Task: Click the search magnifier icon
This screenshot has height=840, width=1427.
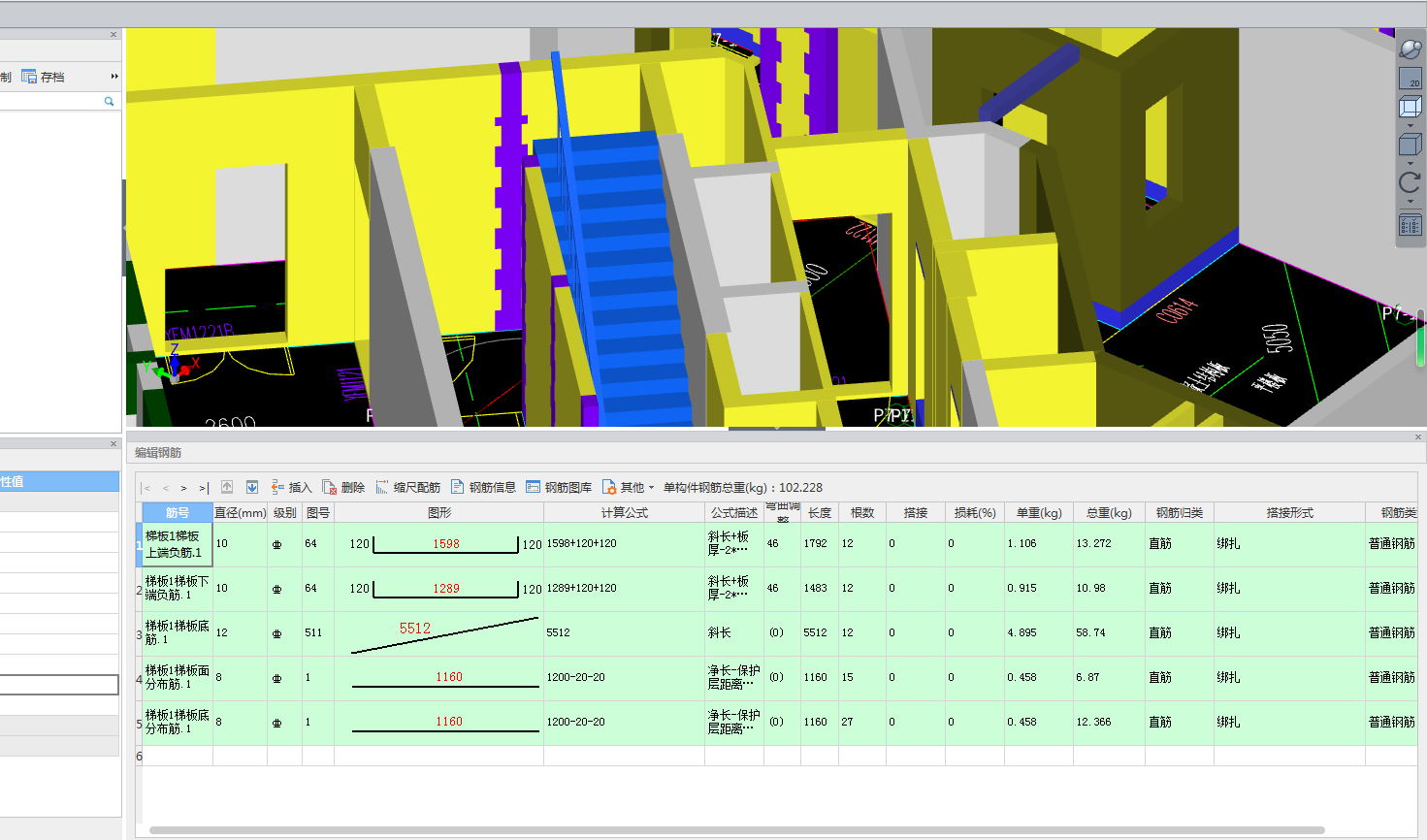Action: pyautogui.click(x=109, y=101)
